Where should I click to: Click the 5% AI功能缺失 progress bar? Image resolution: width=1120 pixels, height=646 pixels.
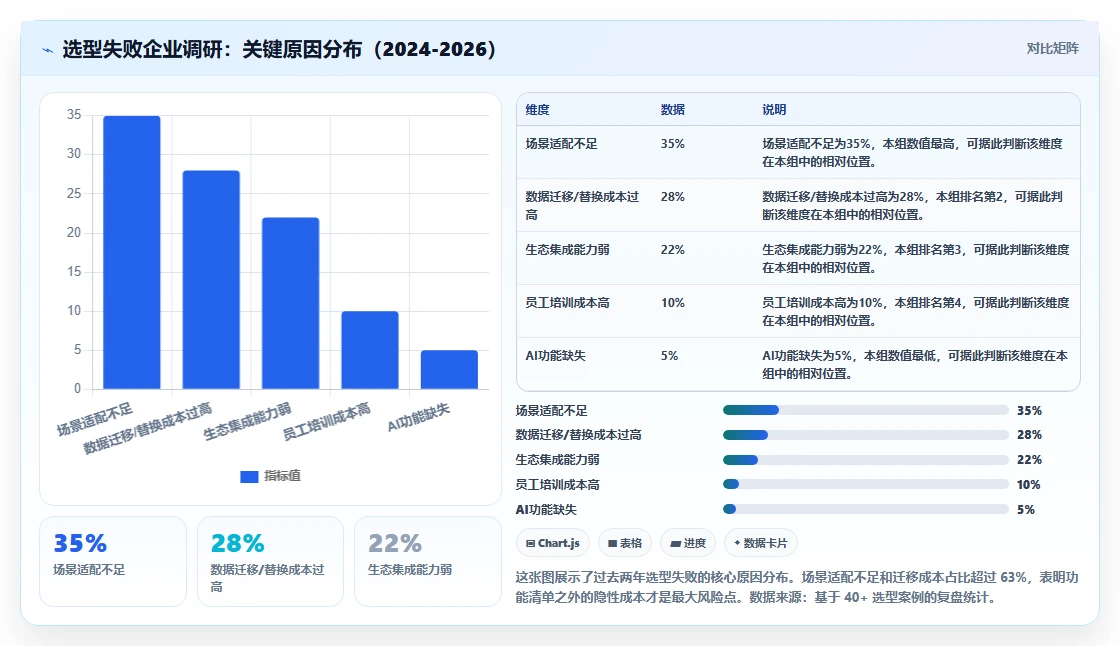pos(866,510)
